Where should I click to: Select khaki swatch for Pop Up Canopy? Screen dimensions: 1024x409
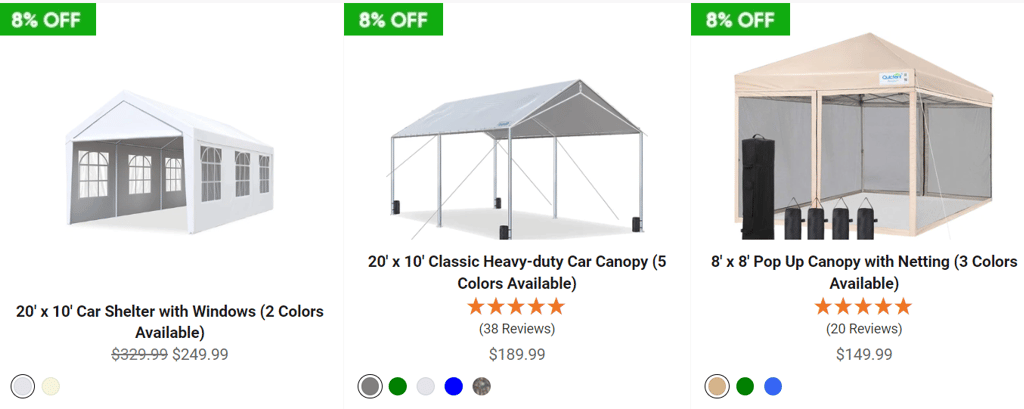coord(716,386)
